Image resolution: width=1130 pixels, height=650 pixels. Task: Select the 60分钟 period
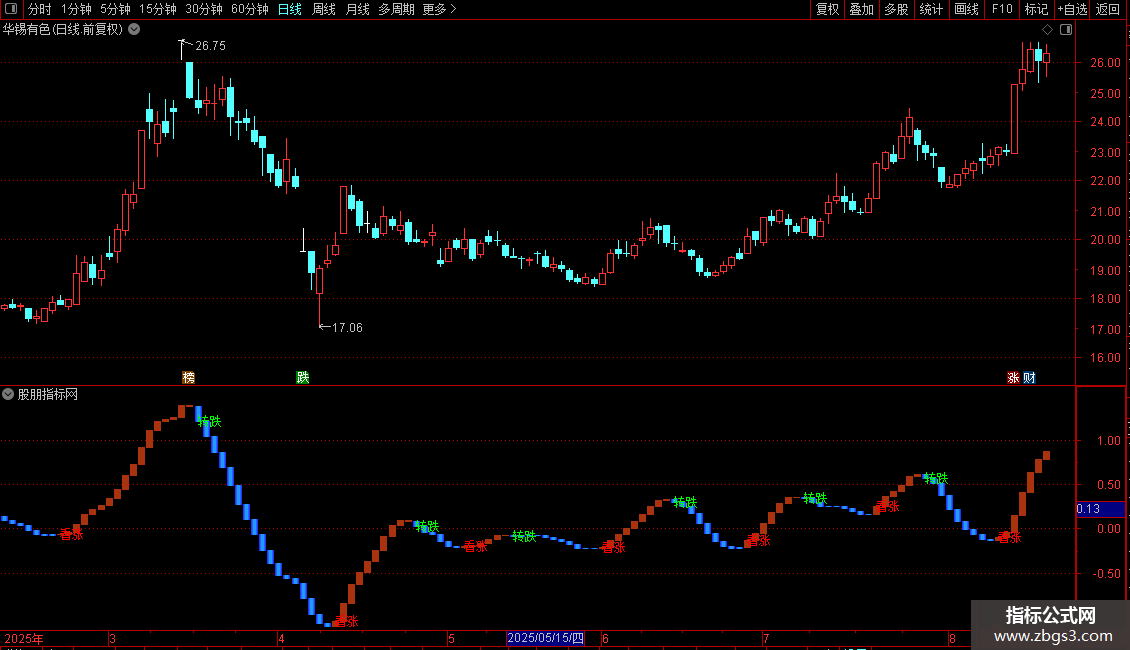[249, 9]
